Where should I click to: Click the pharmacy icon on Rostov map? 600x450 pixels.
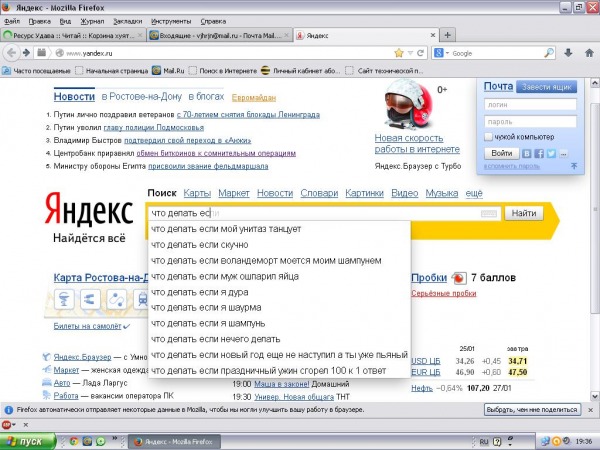pyautogui.click(x=64, y=299)
